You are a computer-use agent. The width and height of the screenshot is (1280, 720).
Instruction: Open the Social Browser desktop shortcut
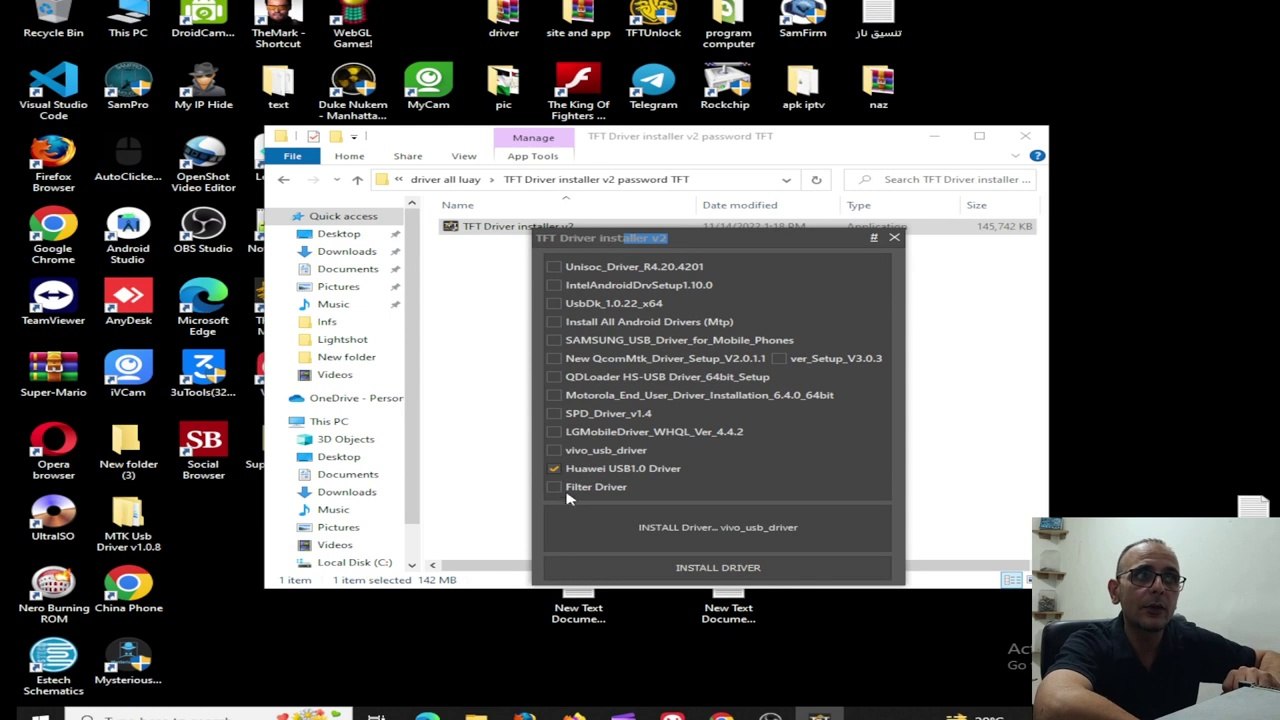203,452
